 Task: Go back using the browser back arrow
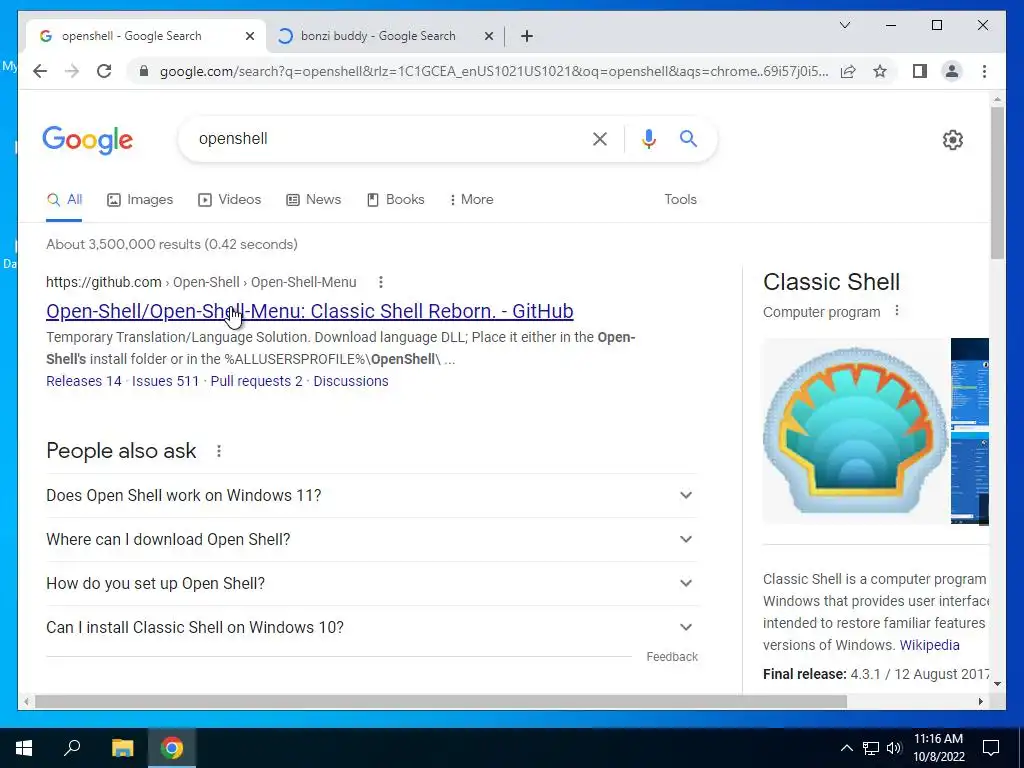coord(40,71)
